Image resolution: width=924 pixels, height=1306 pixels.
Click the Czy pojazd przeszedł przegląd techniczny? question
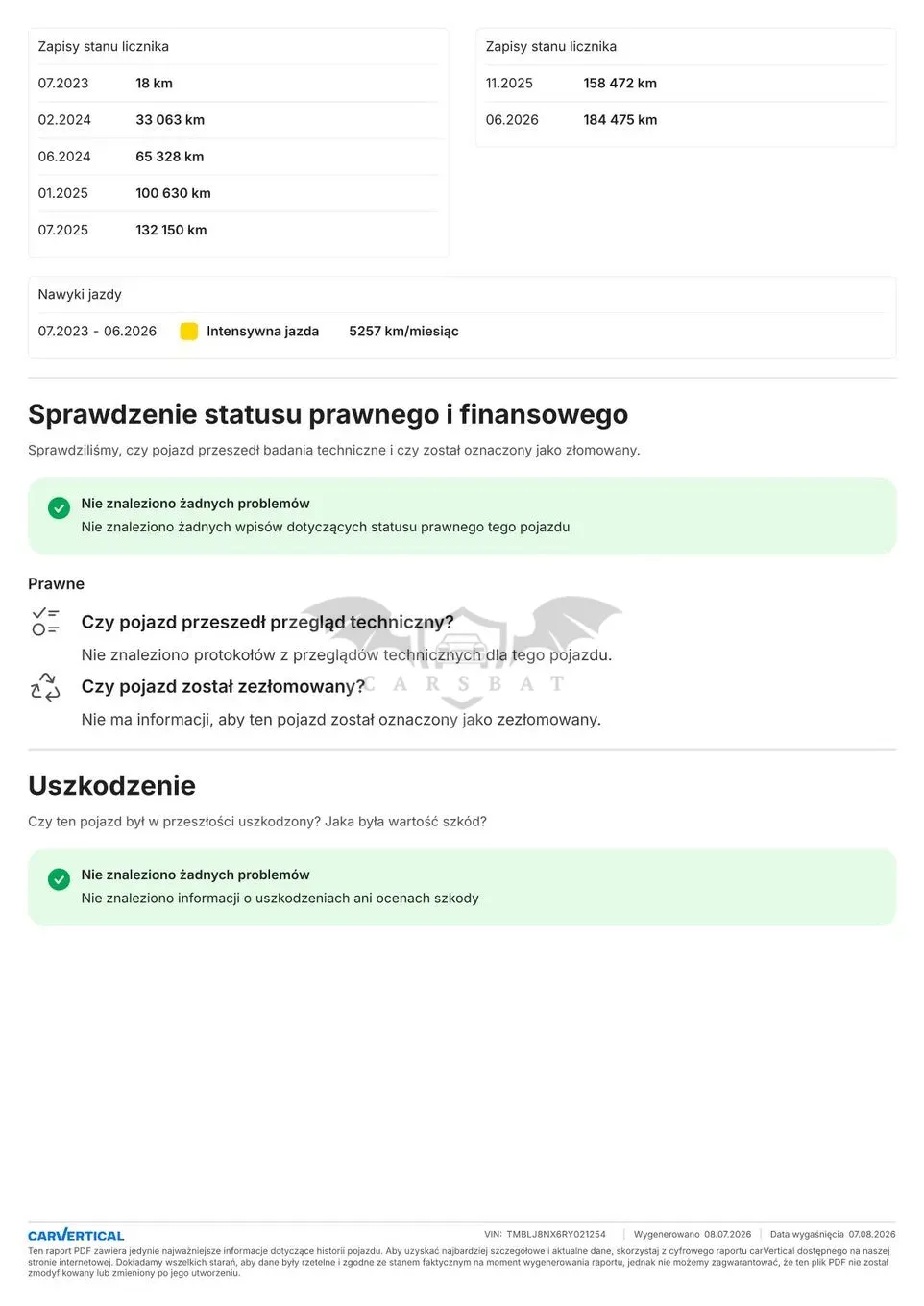(267, 622)
